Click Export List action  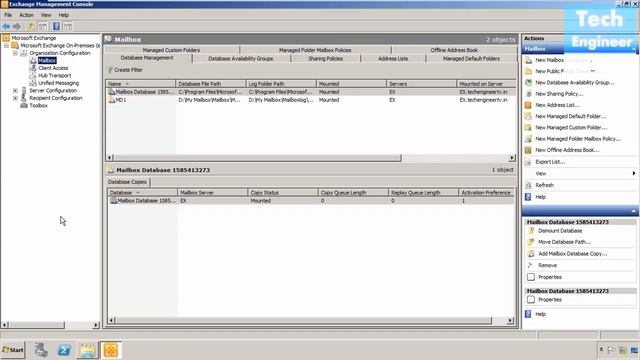tap(550, 162)
